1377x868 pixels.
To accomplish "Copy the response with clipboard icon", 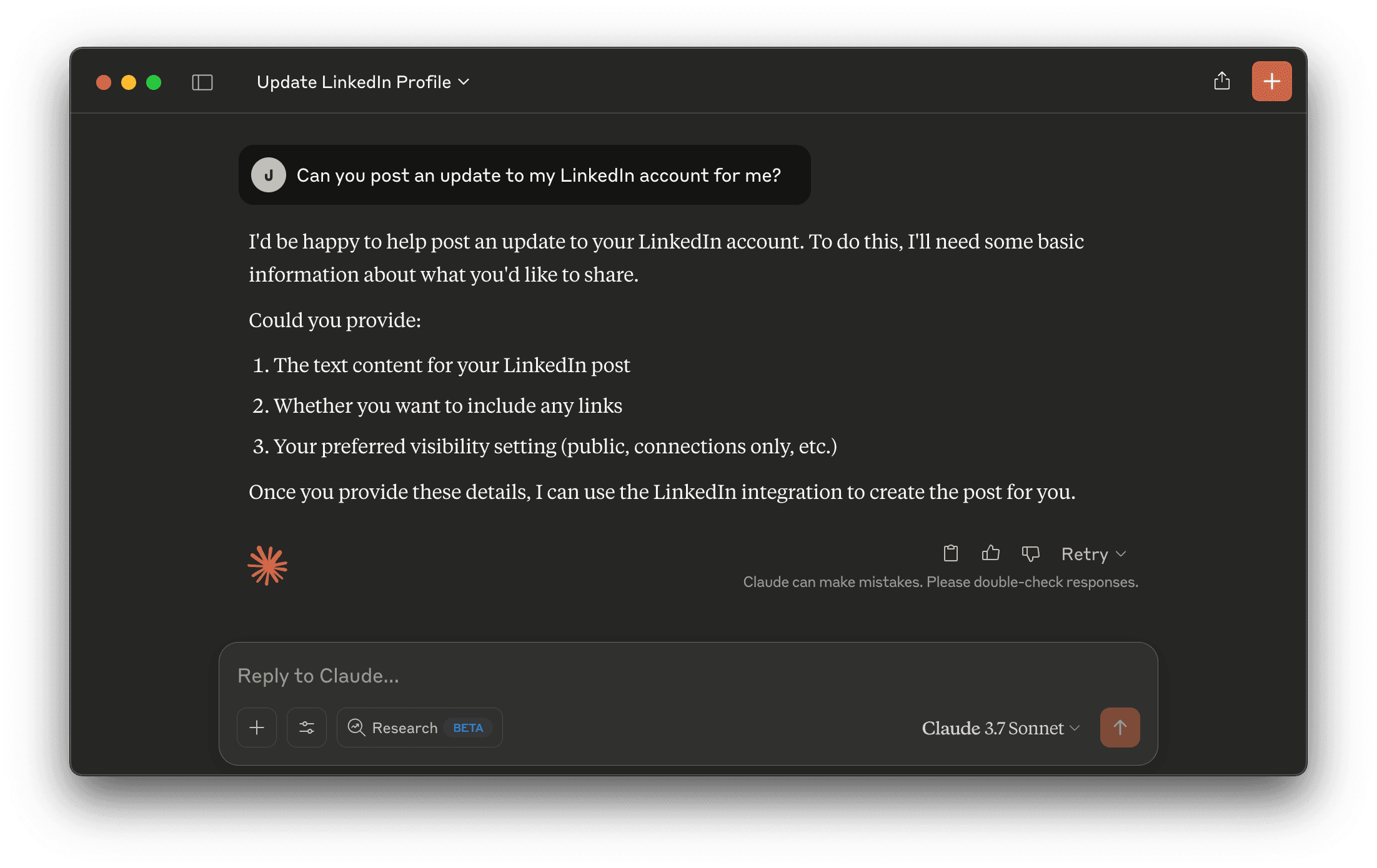I will (950, 553).
